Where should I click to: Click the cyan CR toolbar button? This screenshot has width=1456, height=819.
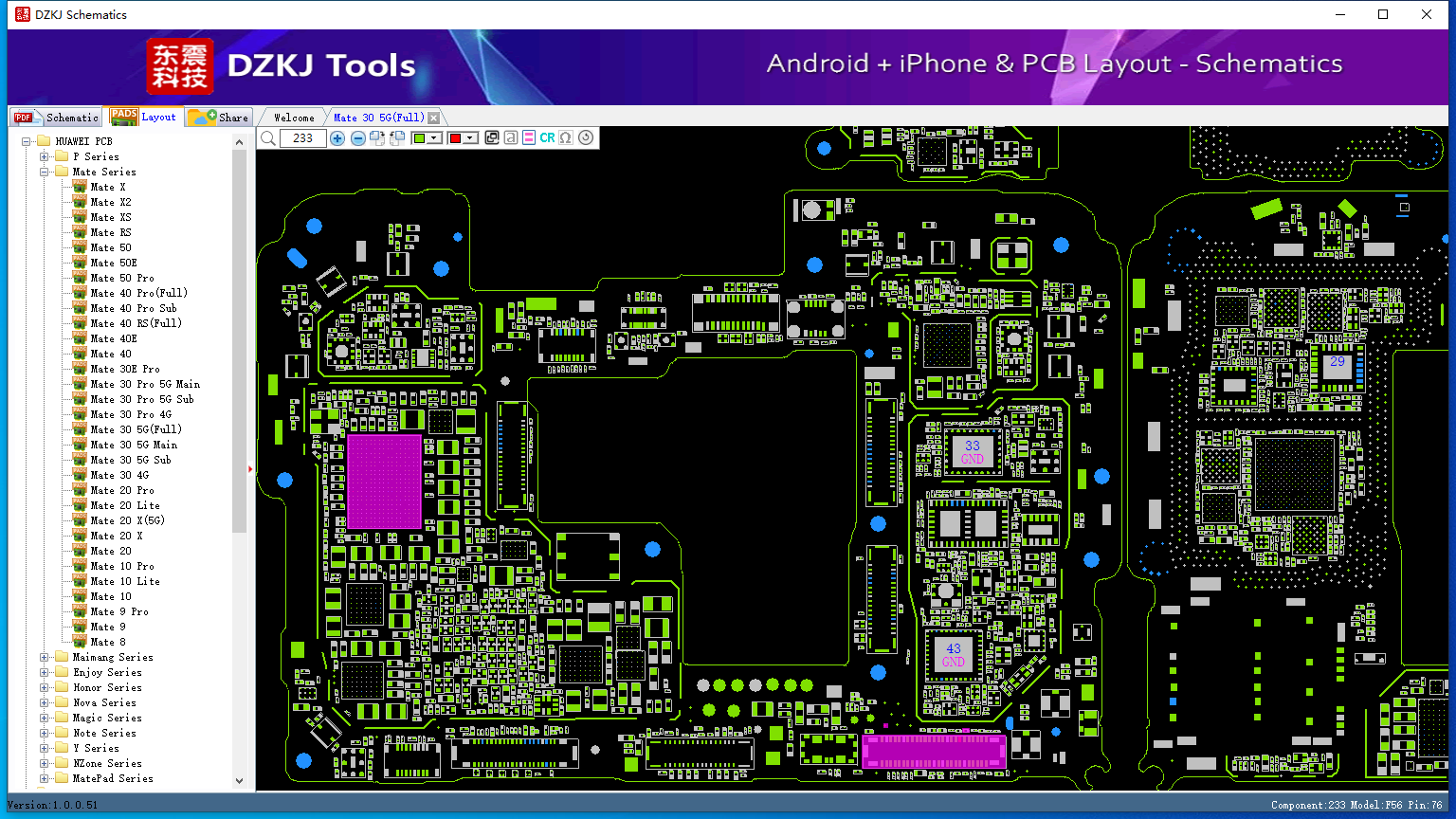[547, 138]
